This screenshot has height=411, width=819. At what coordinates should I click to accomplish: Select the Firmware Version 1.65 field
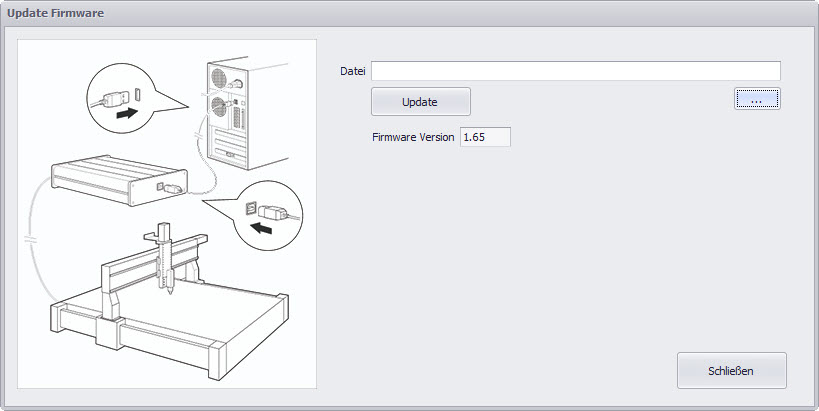click(x=485, y=137)
